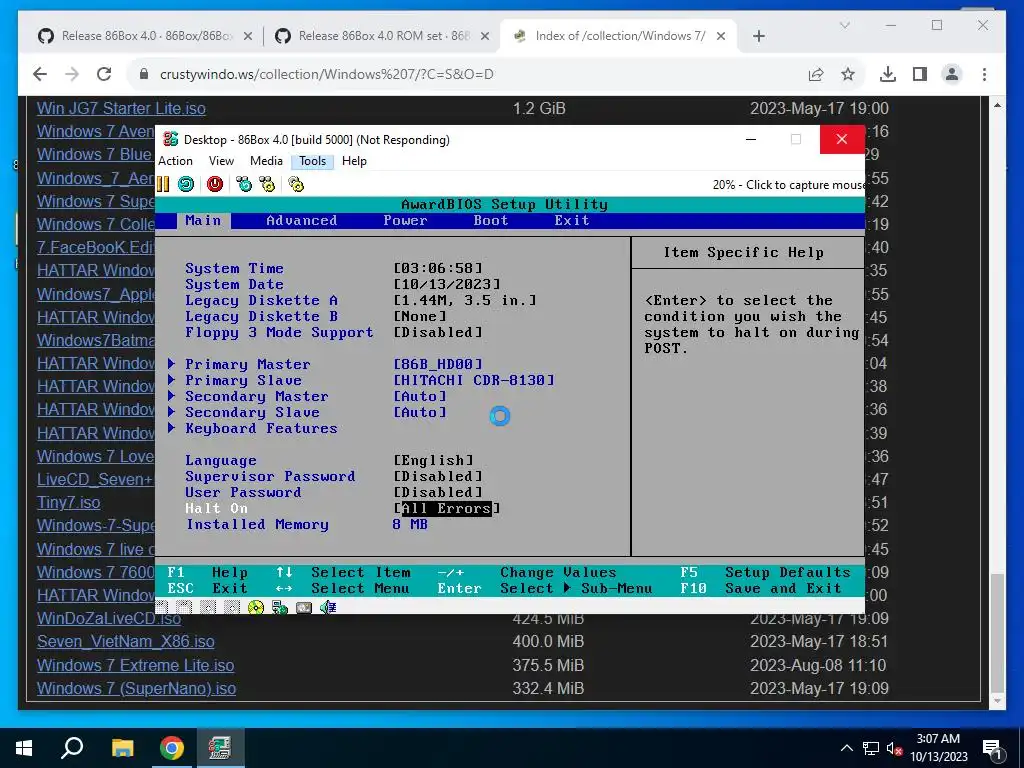Image resolution: width=1024 pixels, height=768 pixels.
Task: Open the Windows 7 Extreme Lite.iso link
Action: pos(135,665)
